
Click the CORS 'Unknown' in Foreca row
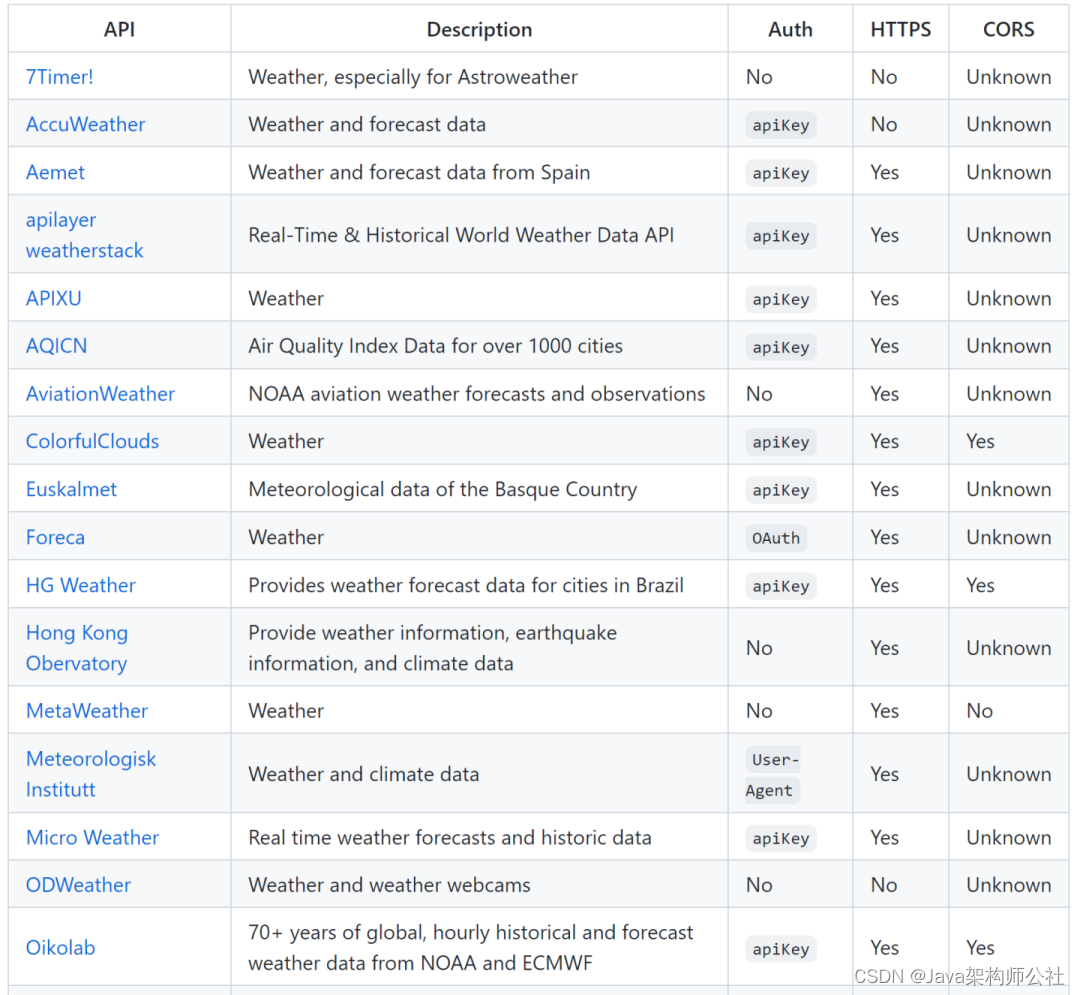[1008, 537]
